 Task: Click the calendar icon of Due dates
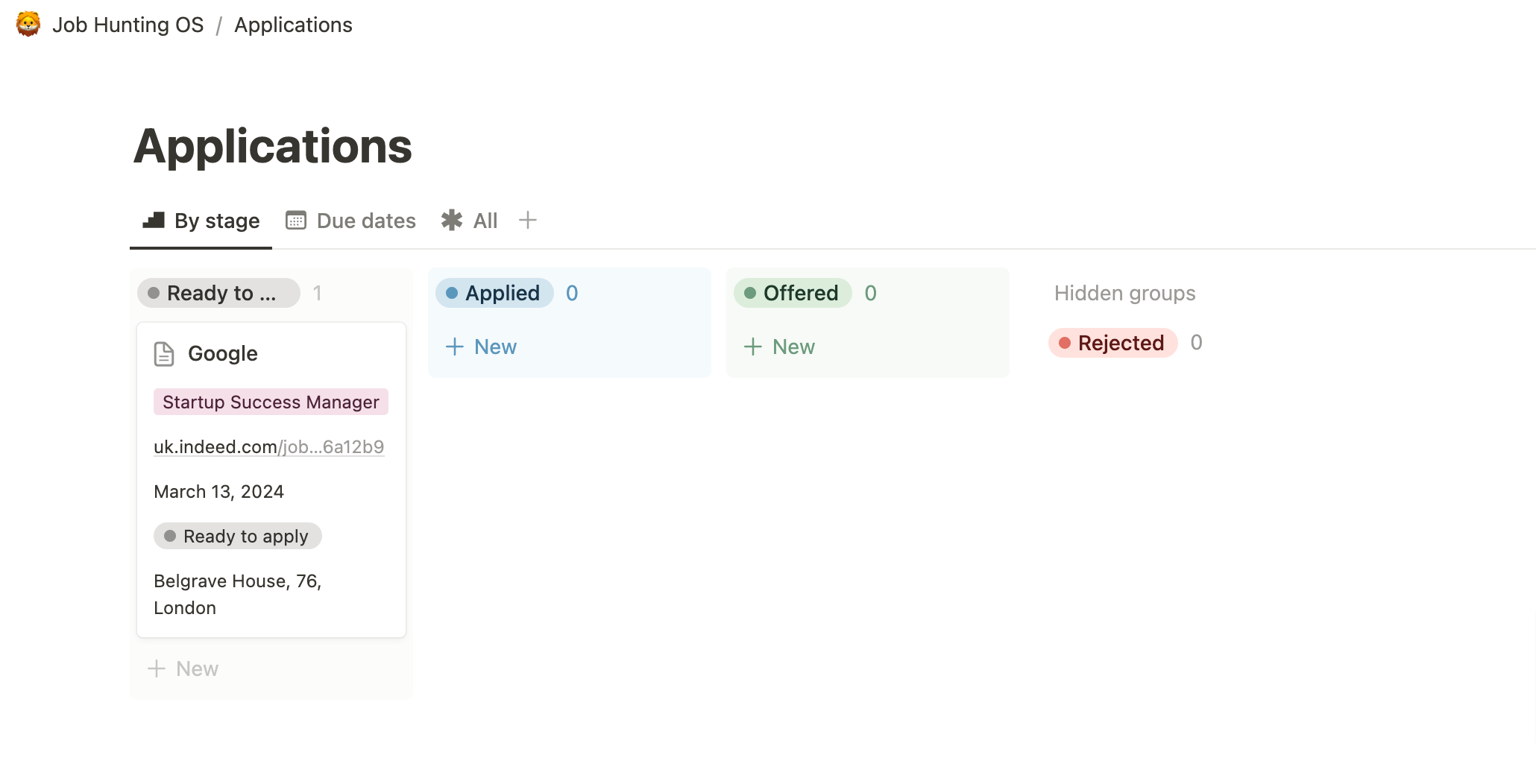[x=296, y=221]
